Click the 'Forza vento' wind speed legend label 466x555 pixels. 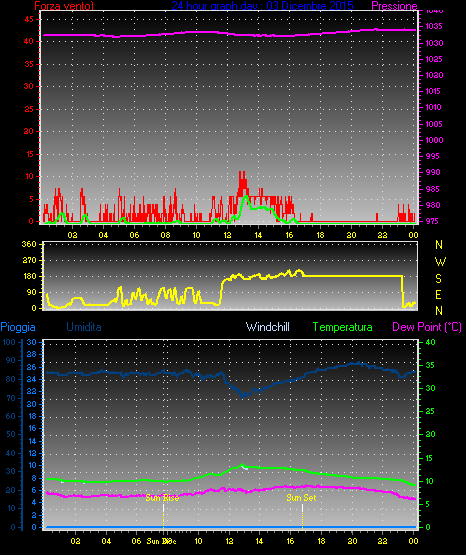click(x=64, y=6)
